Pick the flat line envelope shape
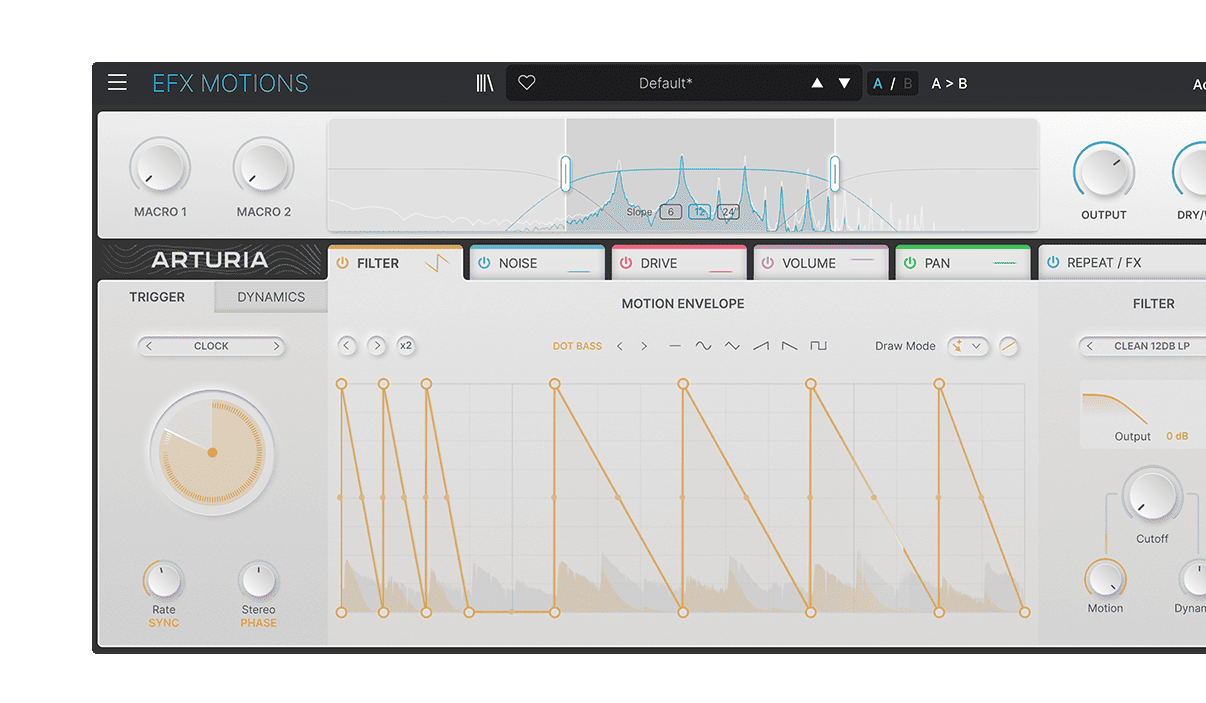Screen dimensions: 1206x703 (675, 346)
